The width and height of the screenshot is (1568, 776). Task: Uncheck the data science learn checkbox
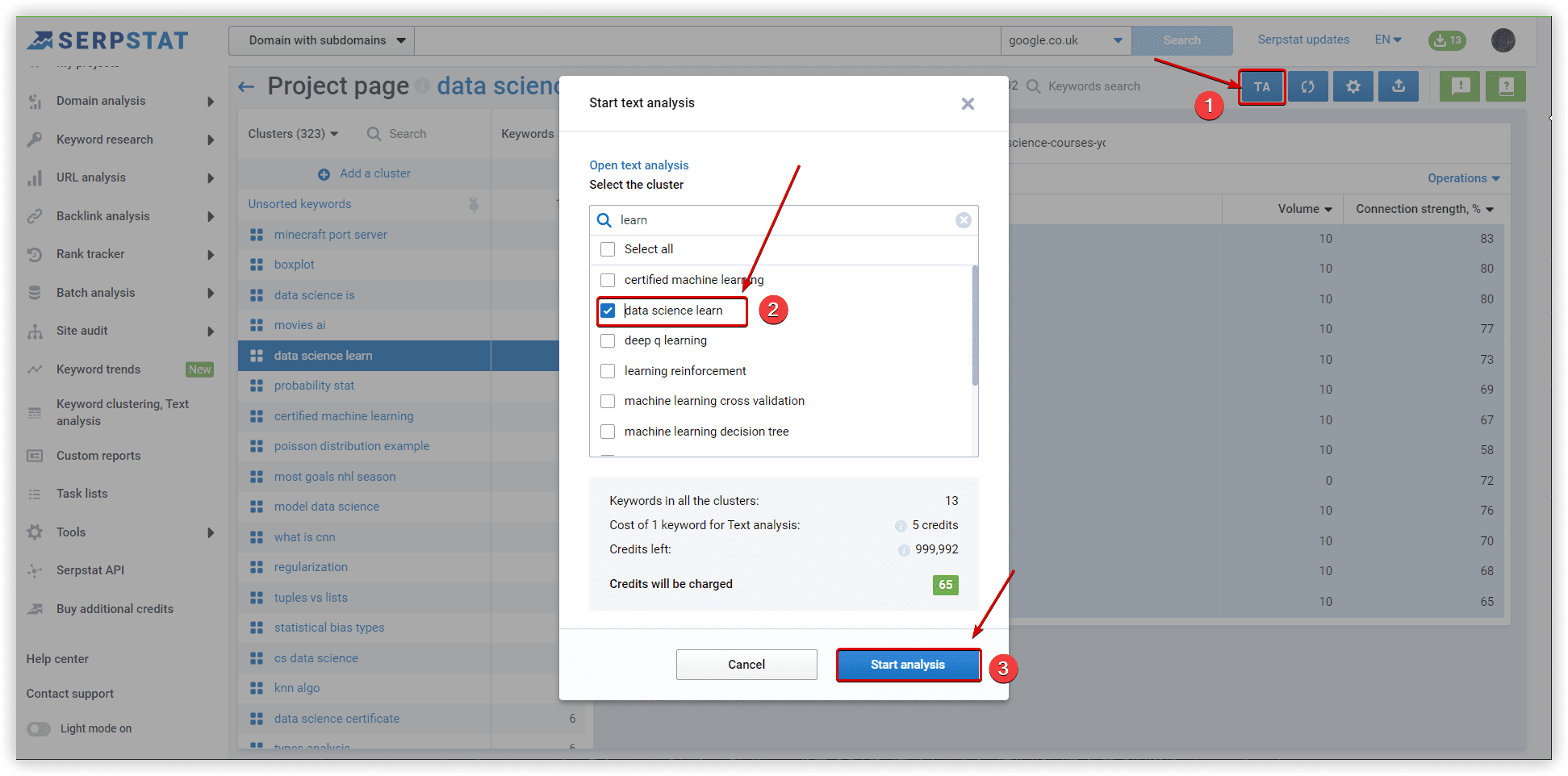pyautogui.click(x=608, y=311)
